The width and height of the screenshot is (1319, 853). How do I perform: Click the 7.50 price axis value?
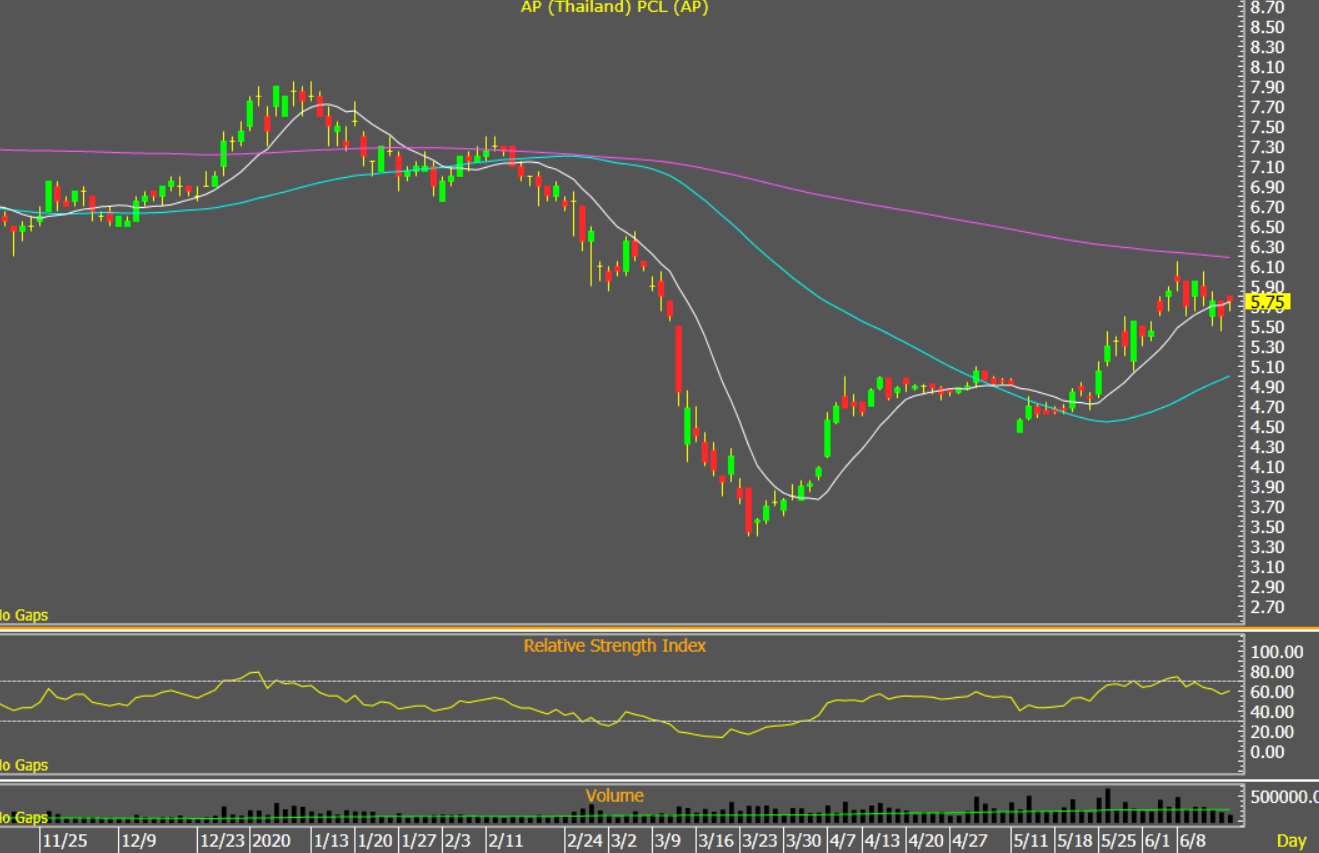tap(1268, 128)
